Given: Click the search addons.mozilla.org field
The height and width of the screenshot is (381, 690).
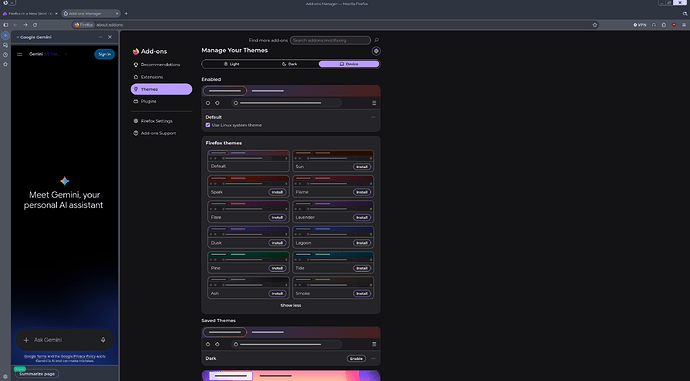Looking at the screenshot, I should point(330,40).
